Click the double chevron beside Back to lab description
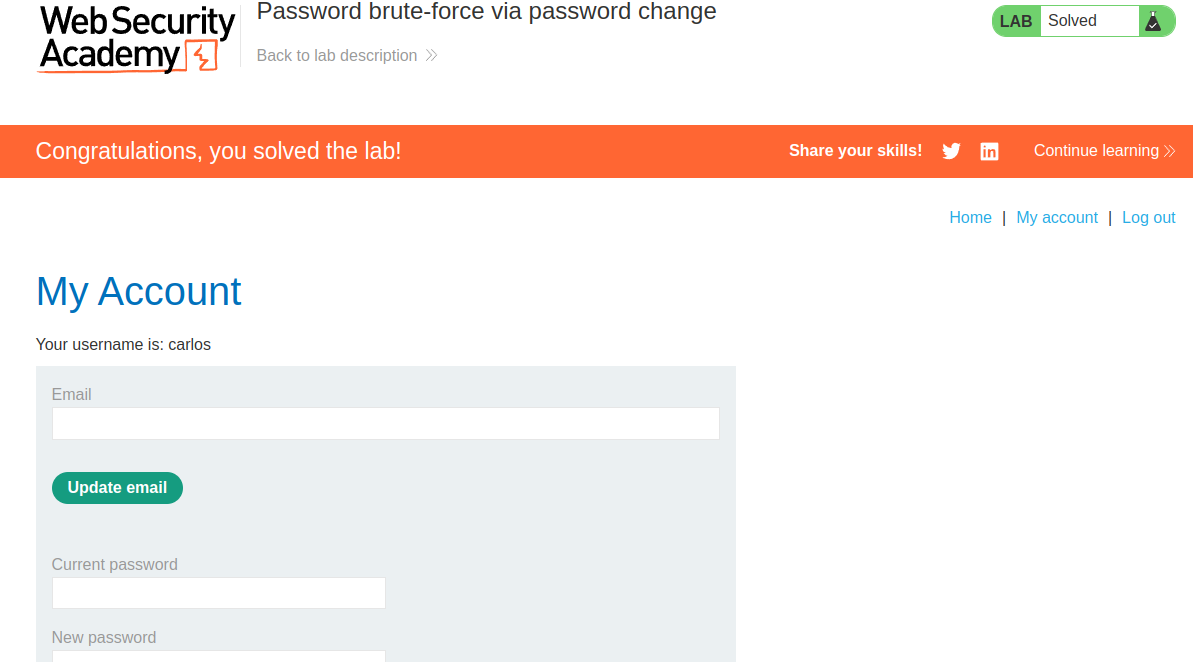Image resolution: width=1193 pixels, height=662 pixels. pos(431,56)
